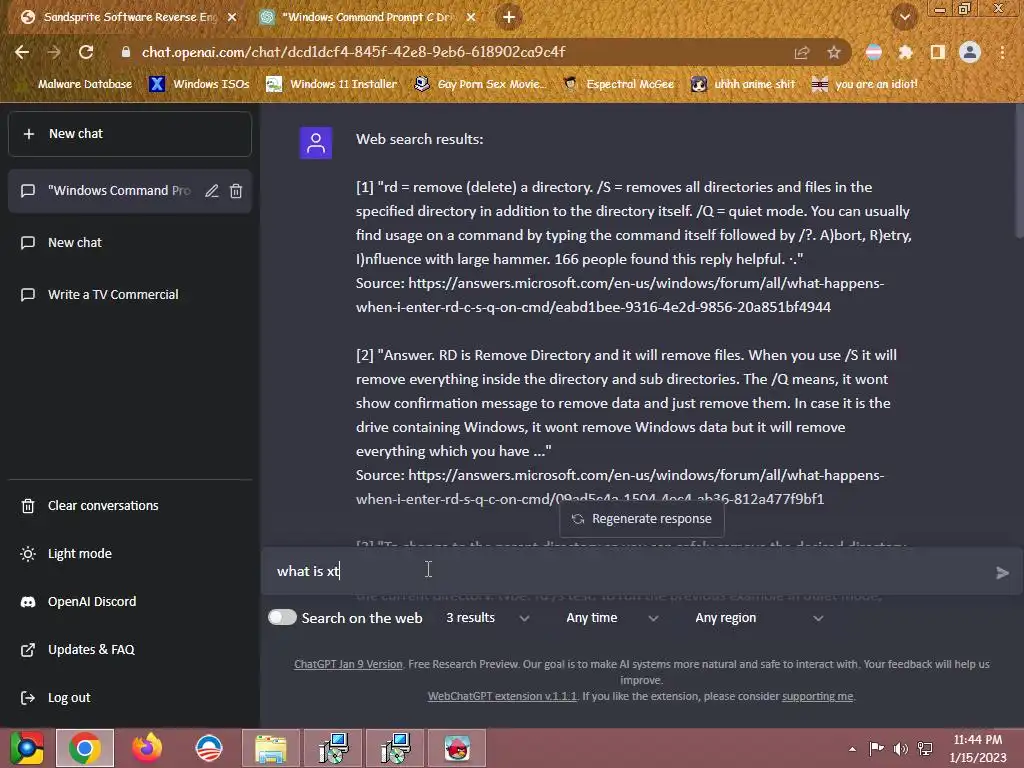Screen dimensions: 1024x768
Task: Bookmark this page with the star icon
Action: (x=834, y=52)
